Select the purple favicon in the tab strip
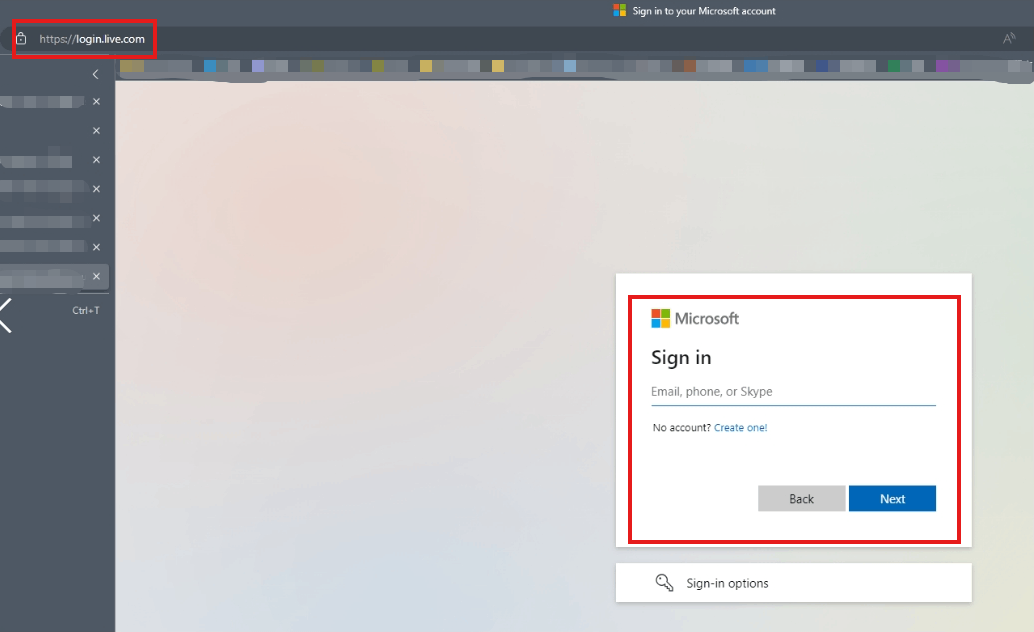The height and width of the screenshot is (632, 1034). tap(944, 65)
